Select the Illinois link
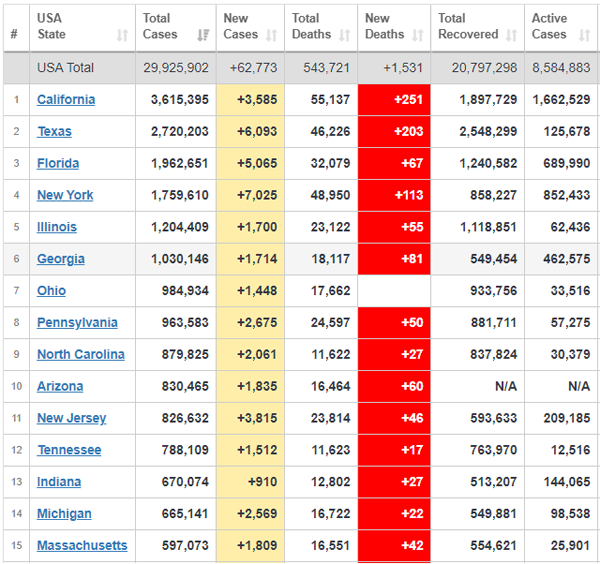Image resolution: width=600 pixels, height=564 pixels. click(x=57, y=227)
